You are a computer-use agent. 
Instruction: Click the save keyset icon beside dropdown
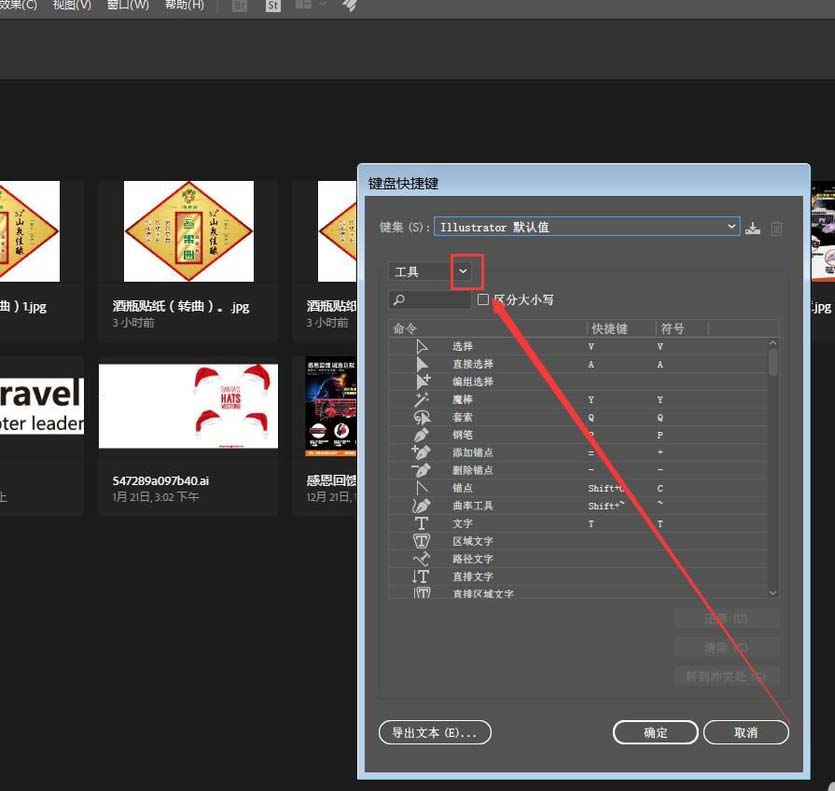[753, 227]
